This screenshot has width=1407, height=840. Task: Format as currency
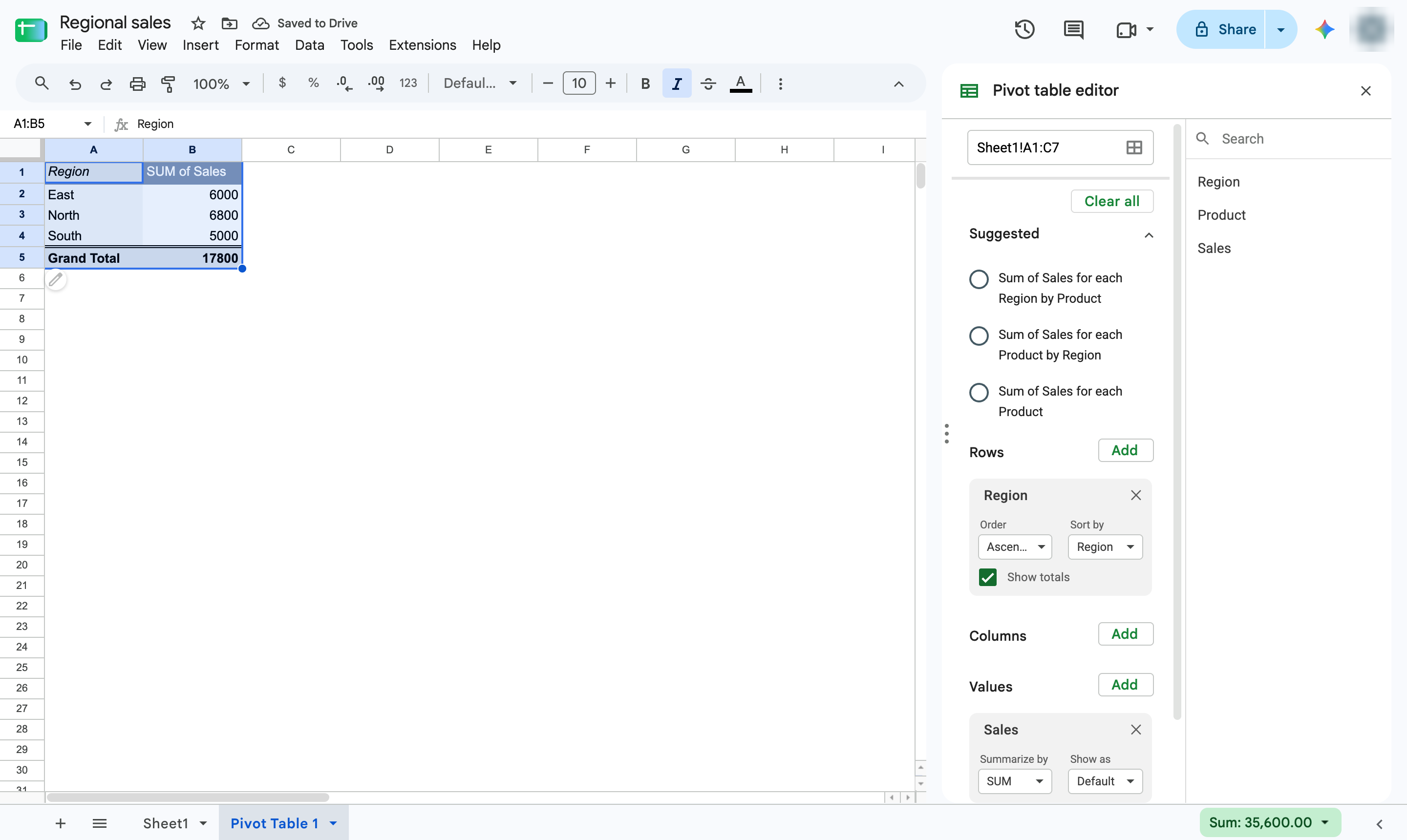tap(282, 83)
